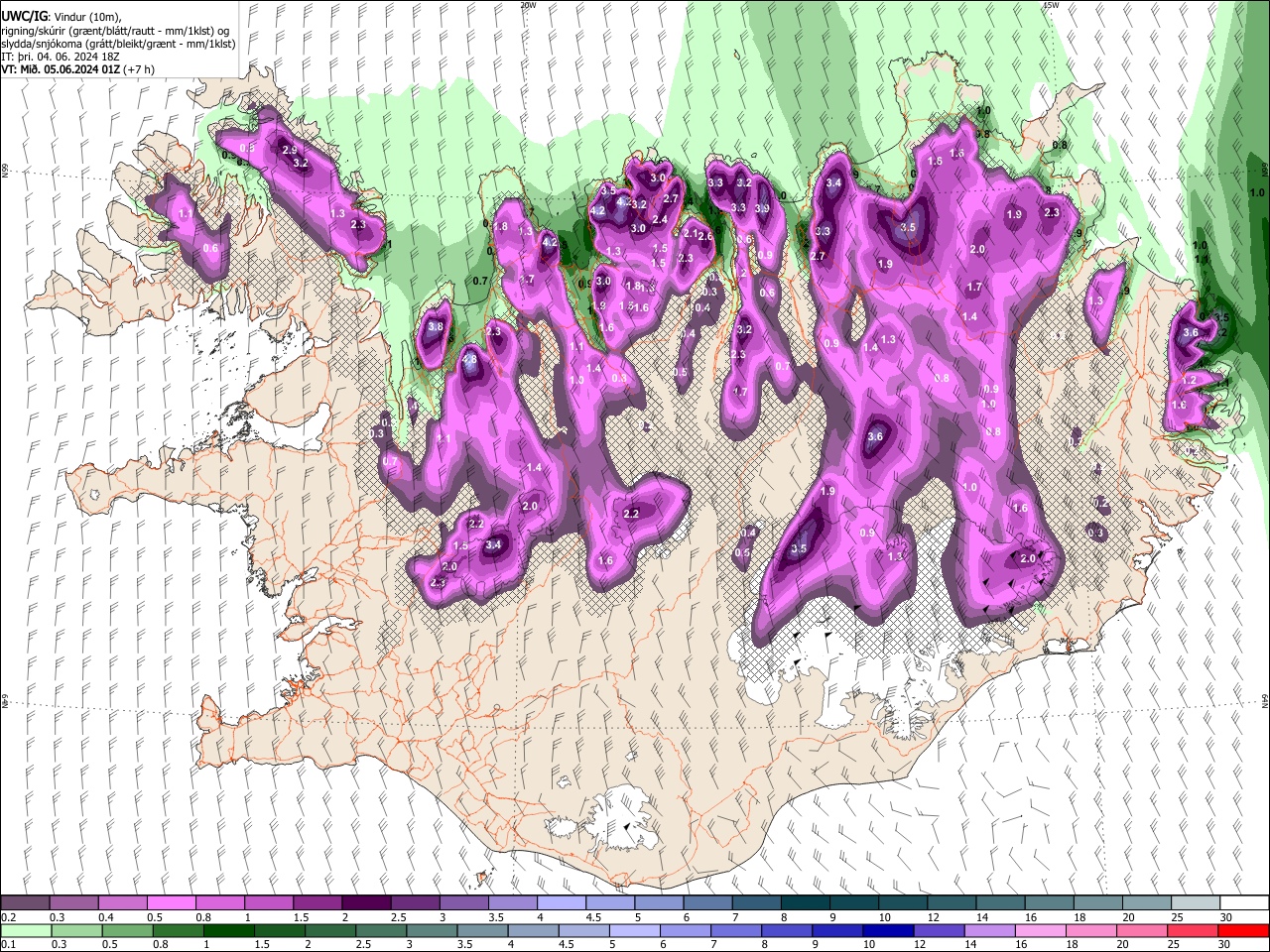Click the '0.2' label under the snow legend
The image size is (1270, 952).
pyautogui.click(x=9, y=917)
